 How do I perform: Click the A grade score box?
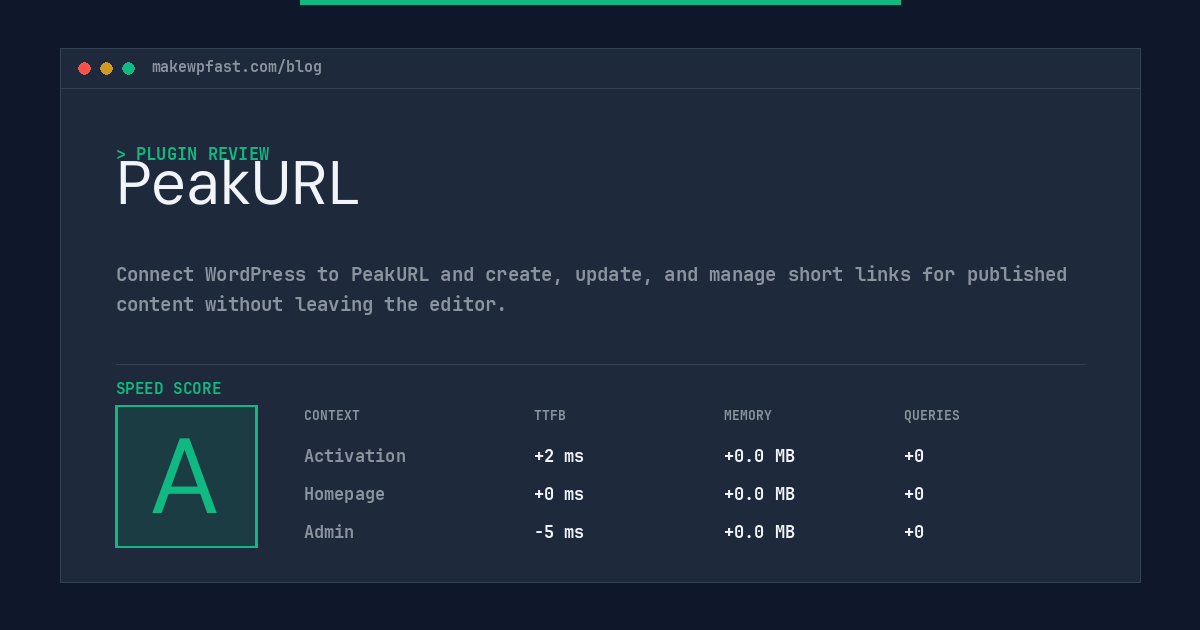pos(186,476)
